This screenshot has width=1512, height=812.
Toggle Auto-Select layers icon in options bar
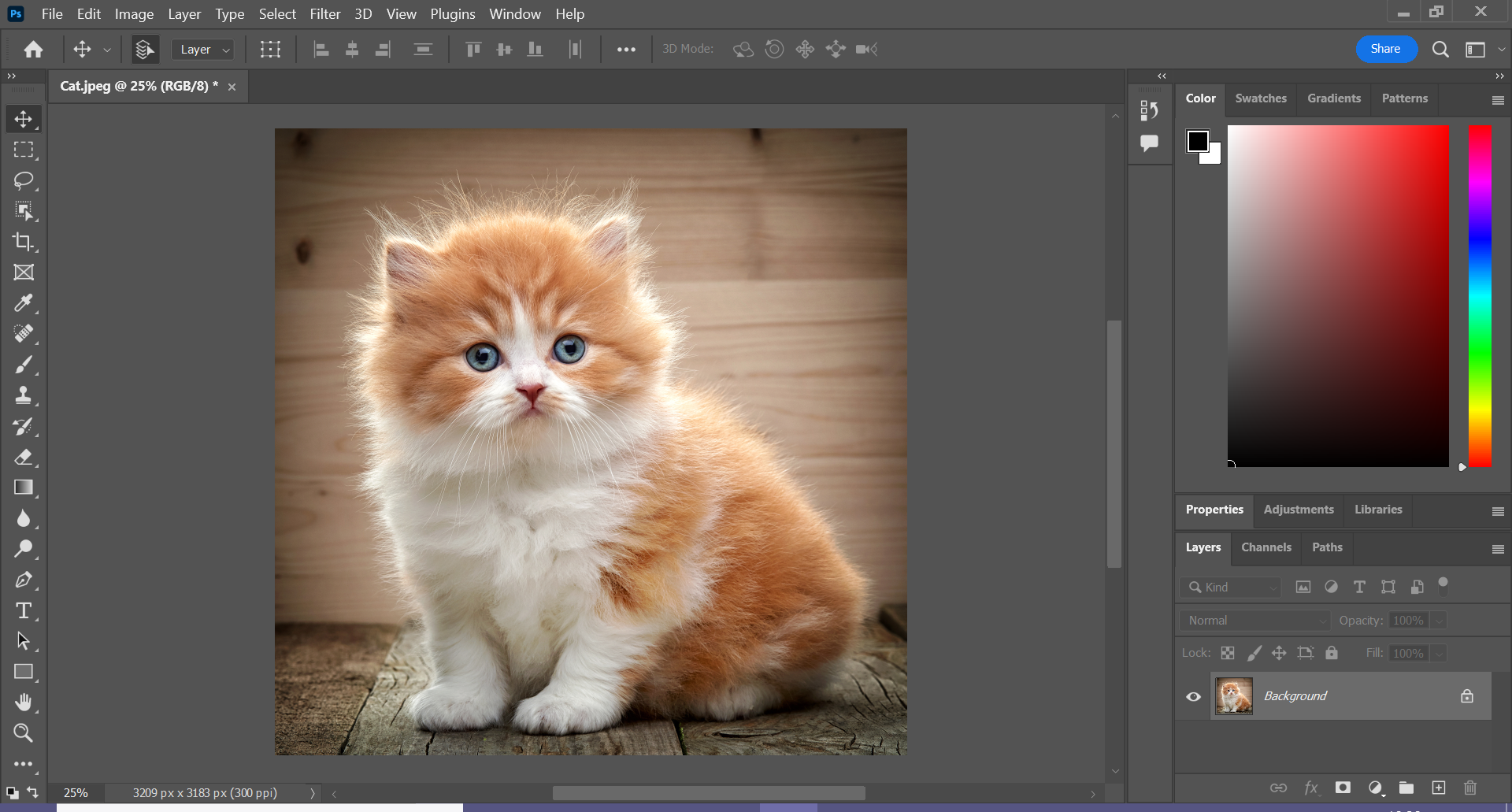(144, 50)
